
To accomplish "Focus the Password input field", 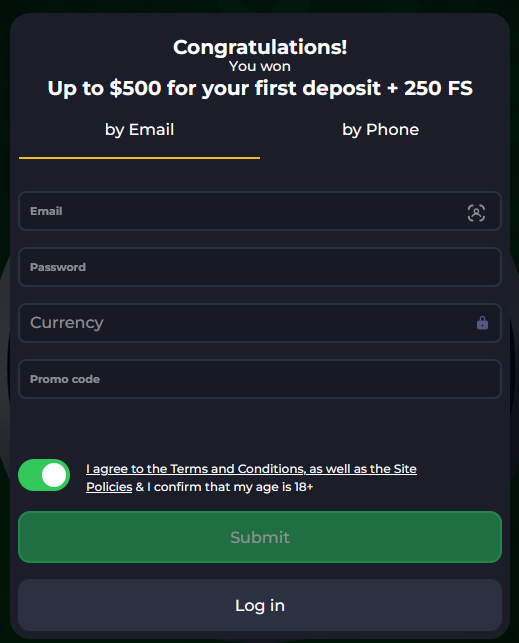I will click(260, 267).
